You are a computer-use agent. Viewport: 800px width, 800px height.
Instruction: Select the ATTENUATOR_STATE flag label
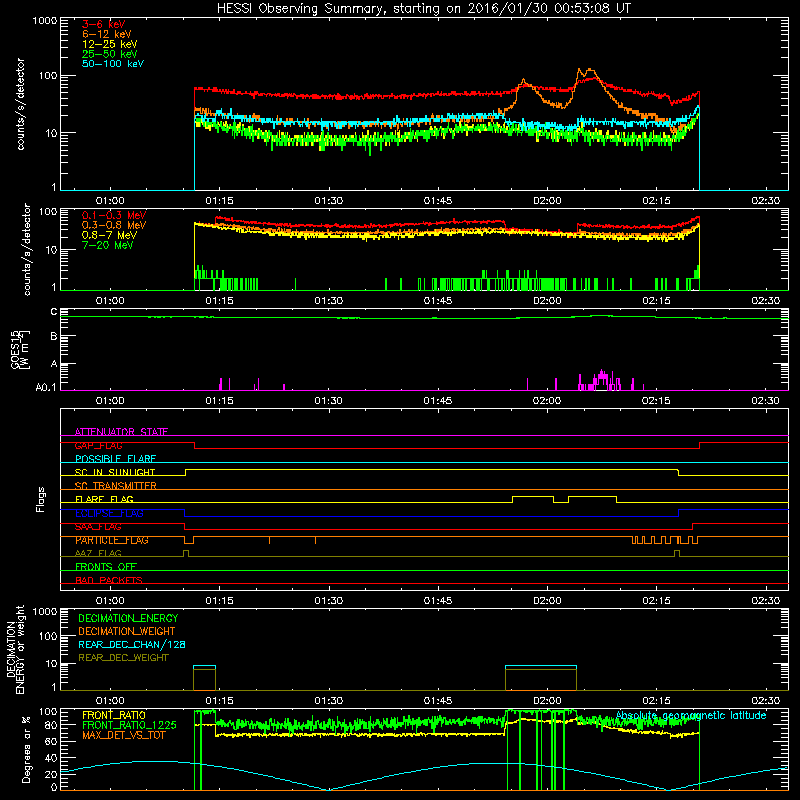tap(121, 432)
